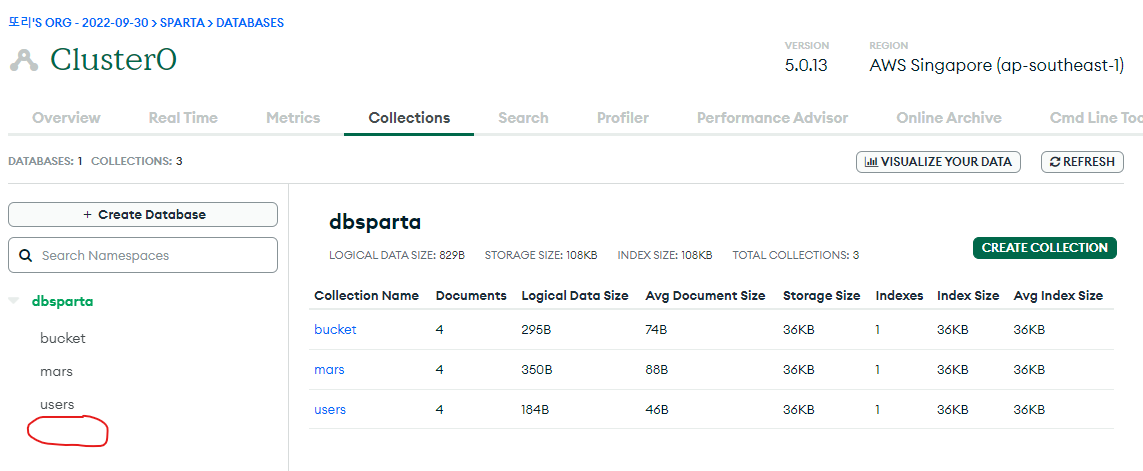Focus the Search Namespaces field
Image resolution: width=1143 pixels, height=471 pixels.
143,255
